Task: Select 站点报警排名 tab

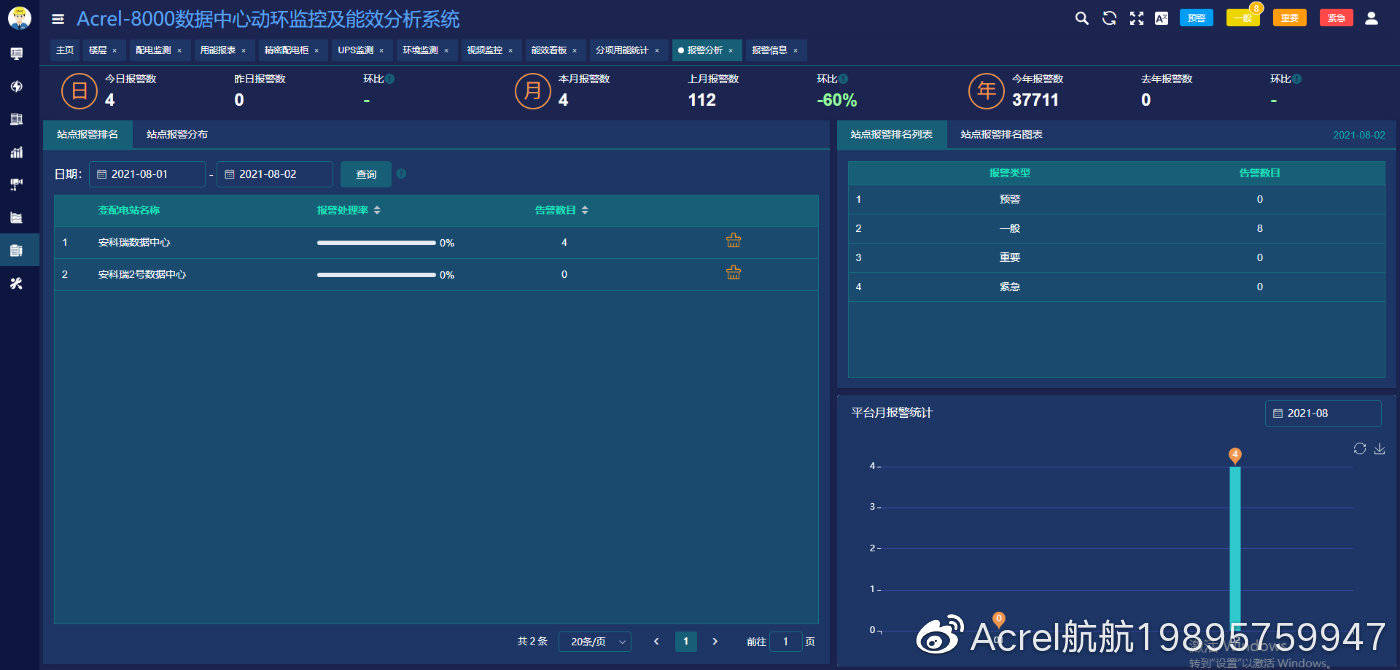Action: pyautogui.click(x=87, y=134)
